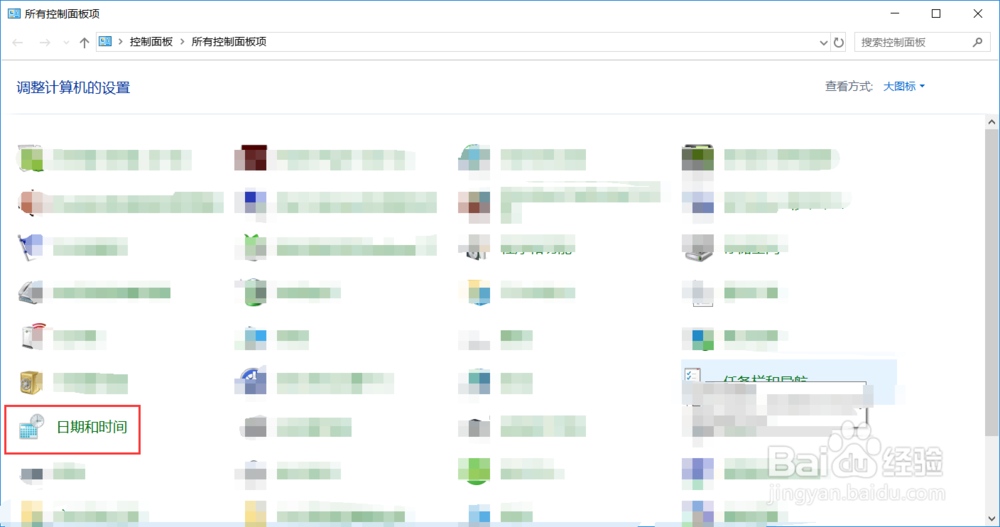Click the calendar clock icon beside 日期和时间

[x=31, y=427]
